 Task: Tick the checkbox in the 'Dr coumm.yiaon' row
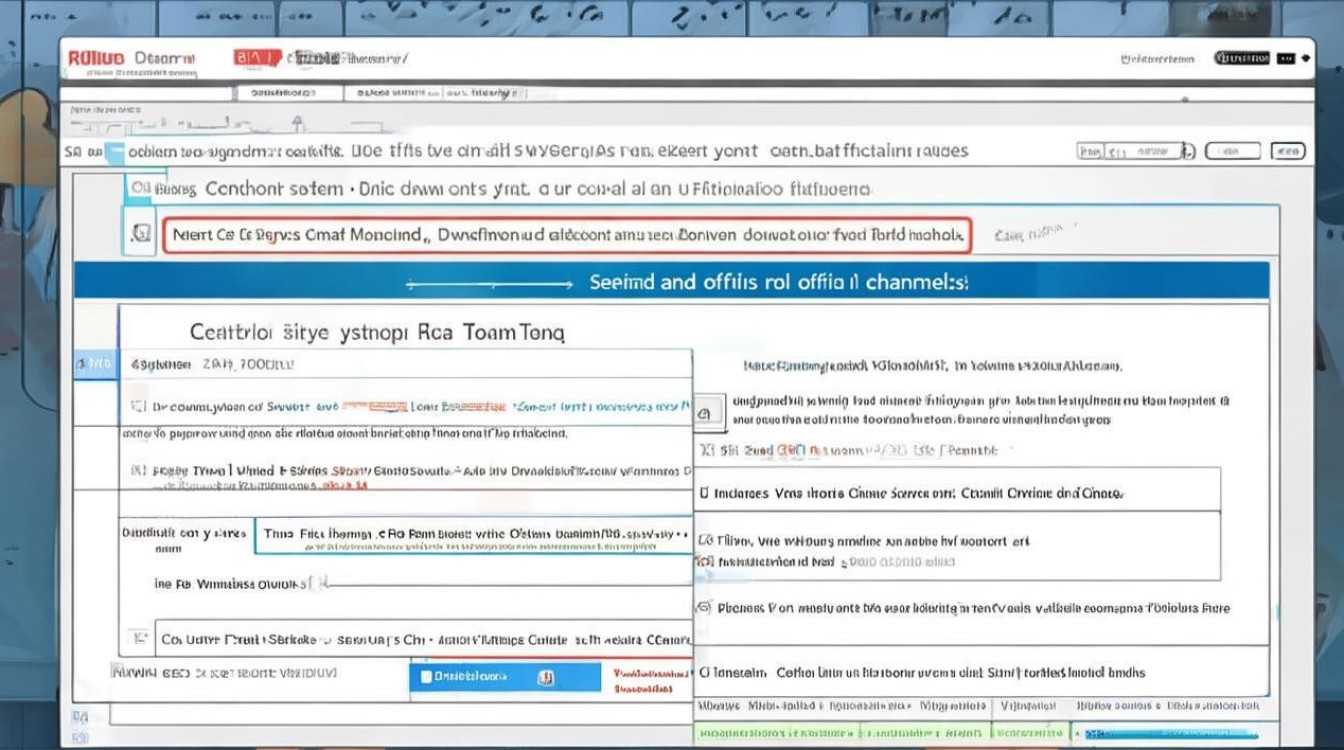coord(139,408)
